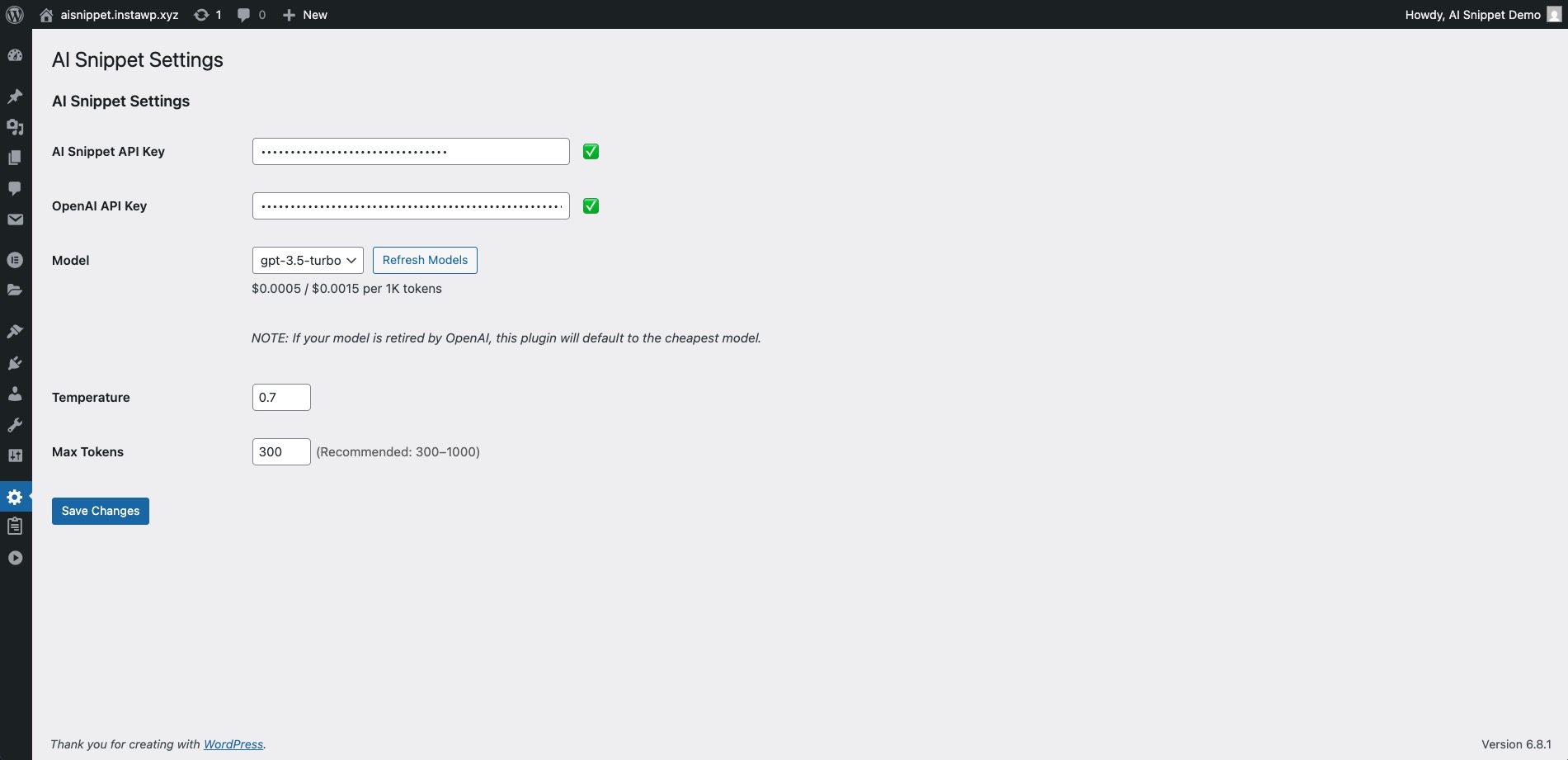Open the active gear sidebar item
The width and height of the screenshot is (1568, 760).
click(15, 497)
